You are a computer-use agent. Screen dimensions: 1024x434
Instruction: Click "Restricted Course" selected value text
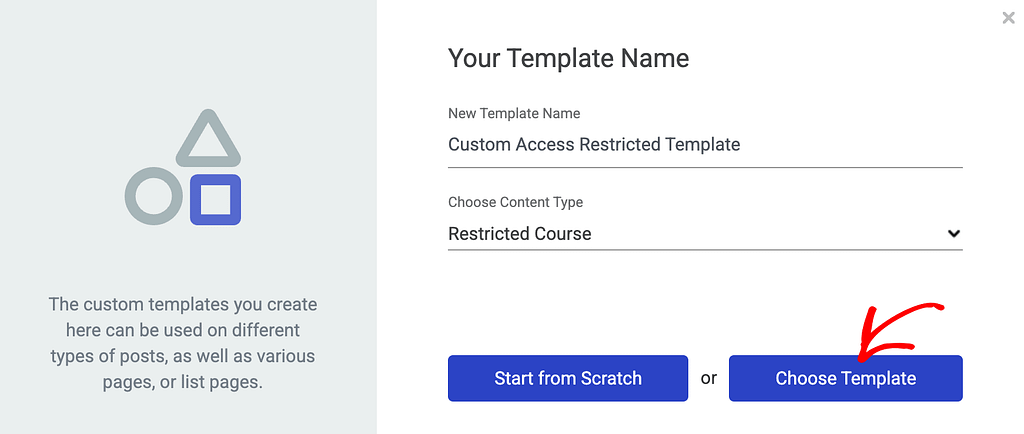520,234
